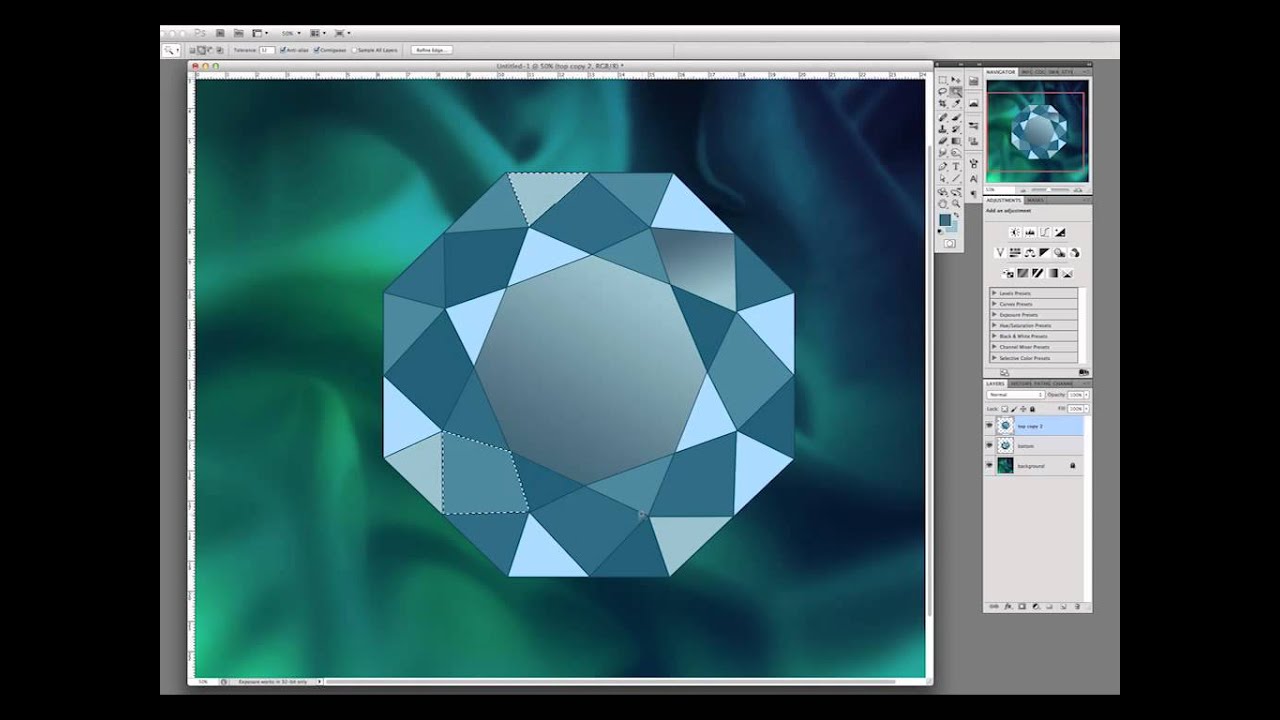Select the Eyedropper tool
This screenshot has width=1280, height=720.
tap(956, 103)
